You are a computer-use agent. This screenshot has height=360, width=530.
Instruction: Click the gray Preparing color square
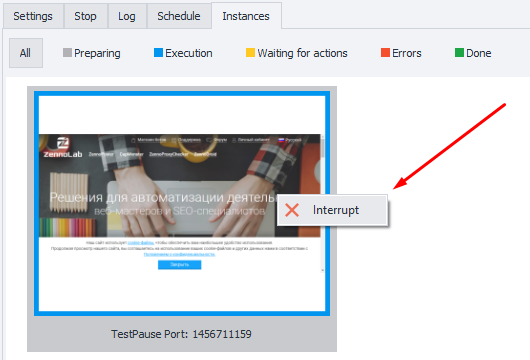click(67, 52)
